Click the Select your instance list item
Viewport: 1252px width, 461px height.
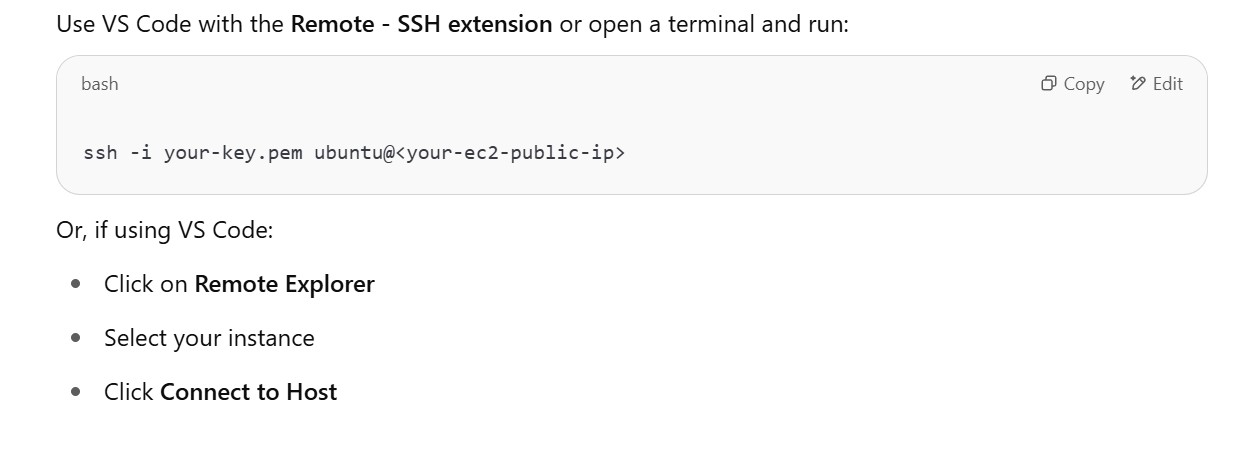(x=209, y=338)
